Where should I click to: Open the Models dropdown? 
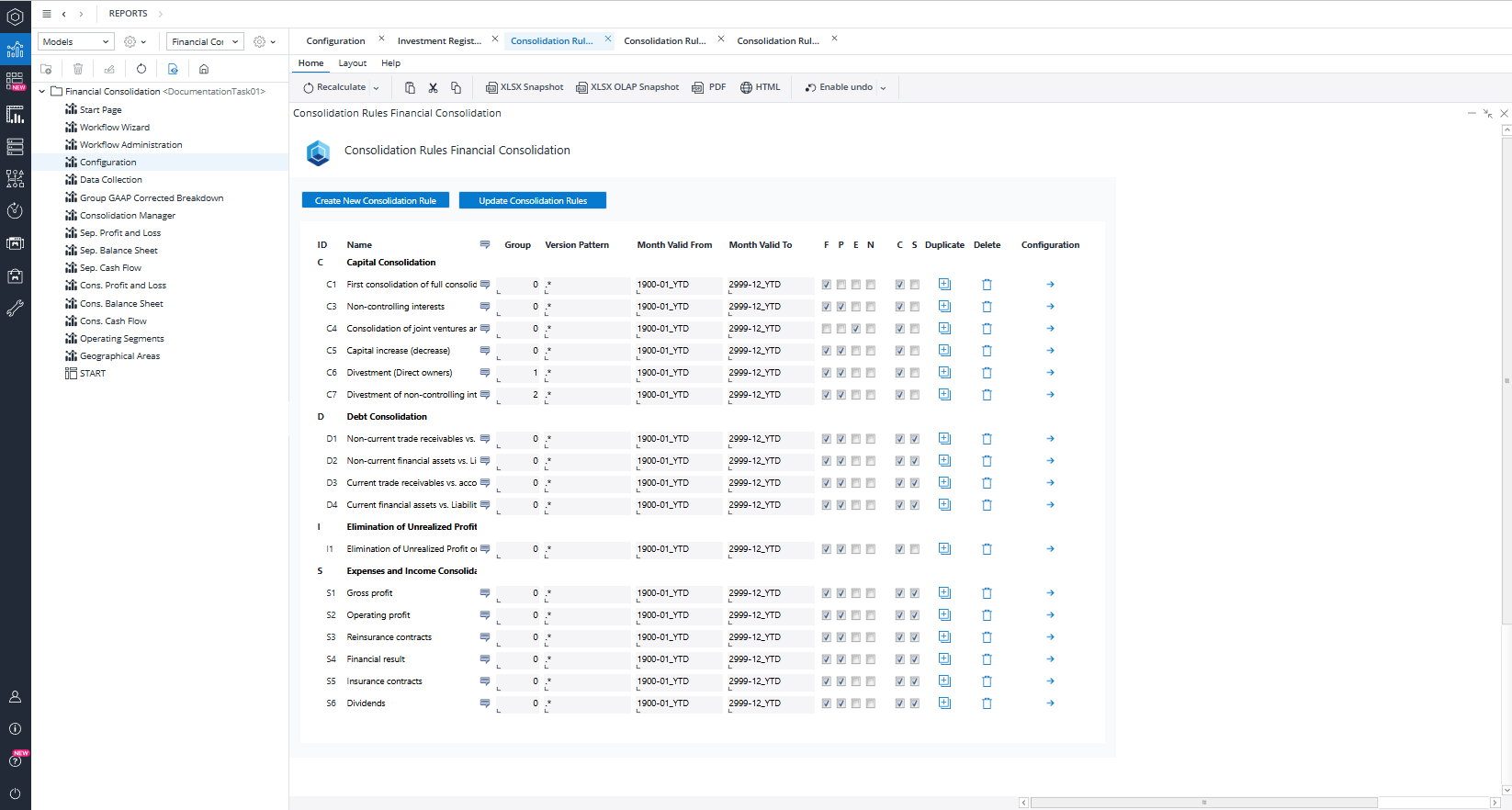[76, 42]
